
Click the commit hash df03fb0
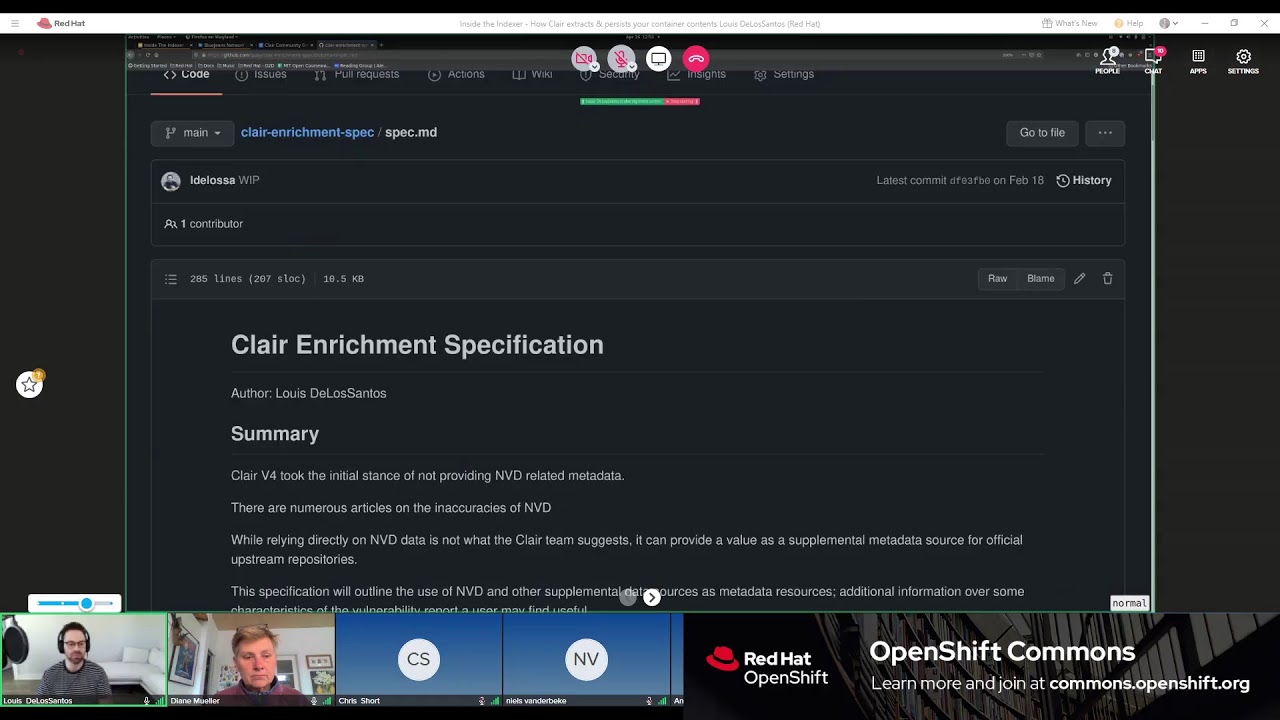point(969,181)
